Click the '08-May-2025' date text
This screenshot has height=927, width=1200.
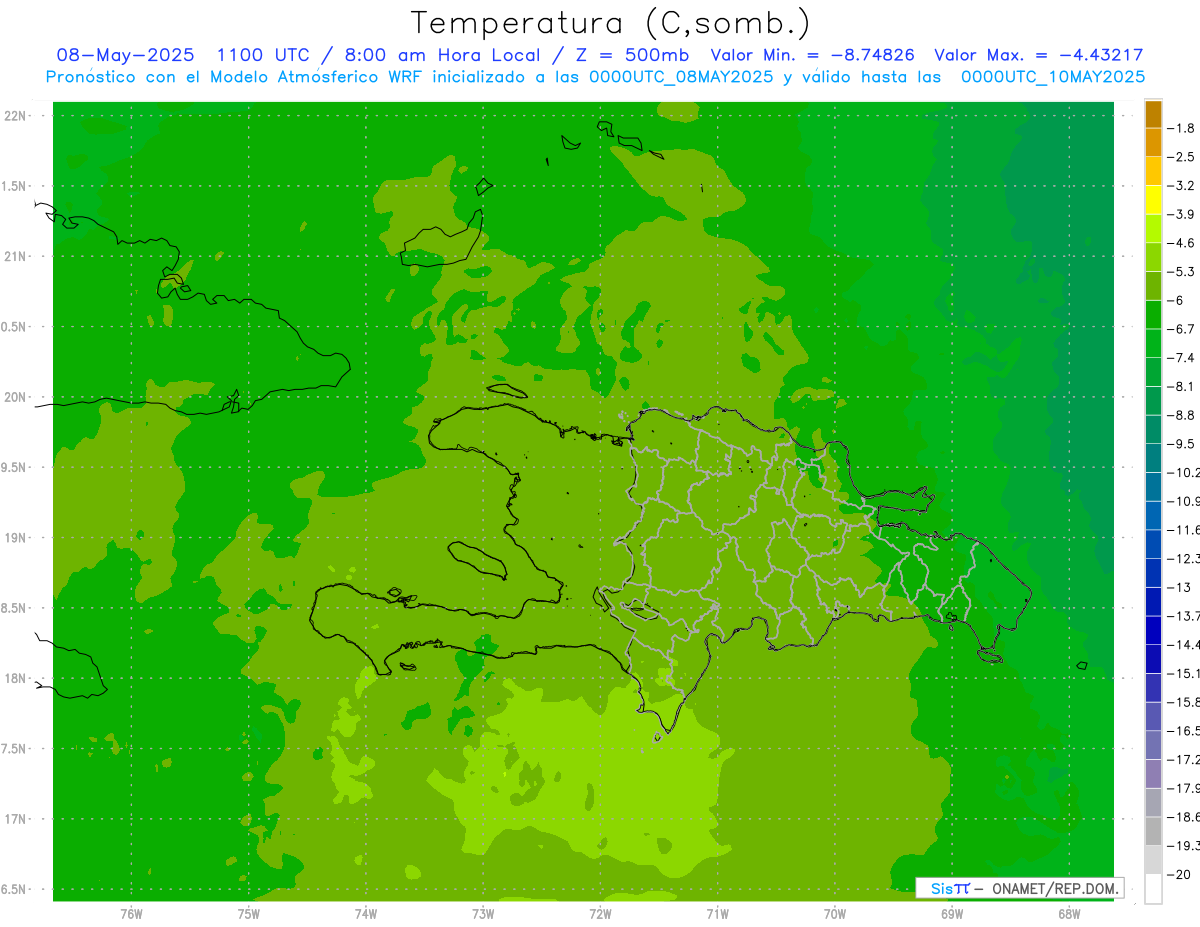125,55
